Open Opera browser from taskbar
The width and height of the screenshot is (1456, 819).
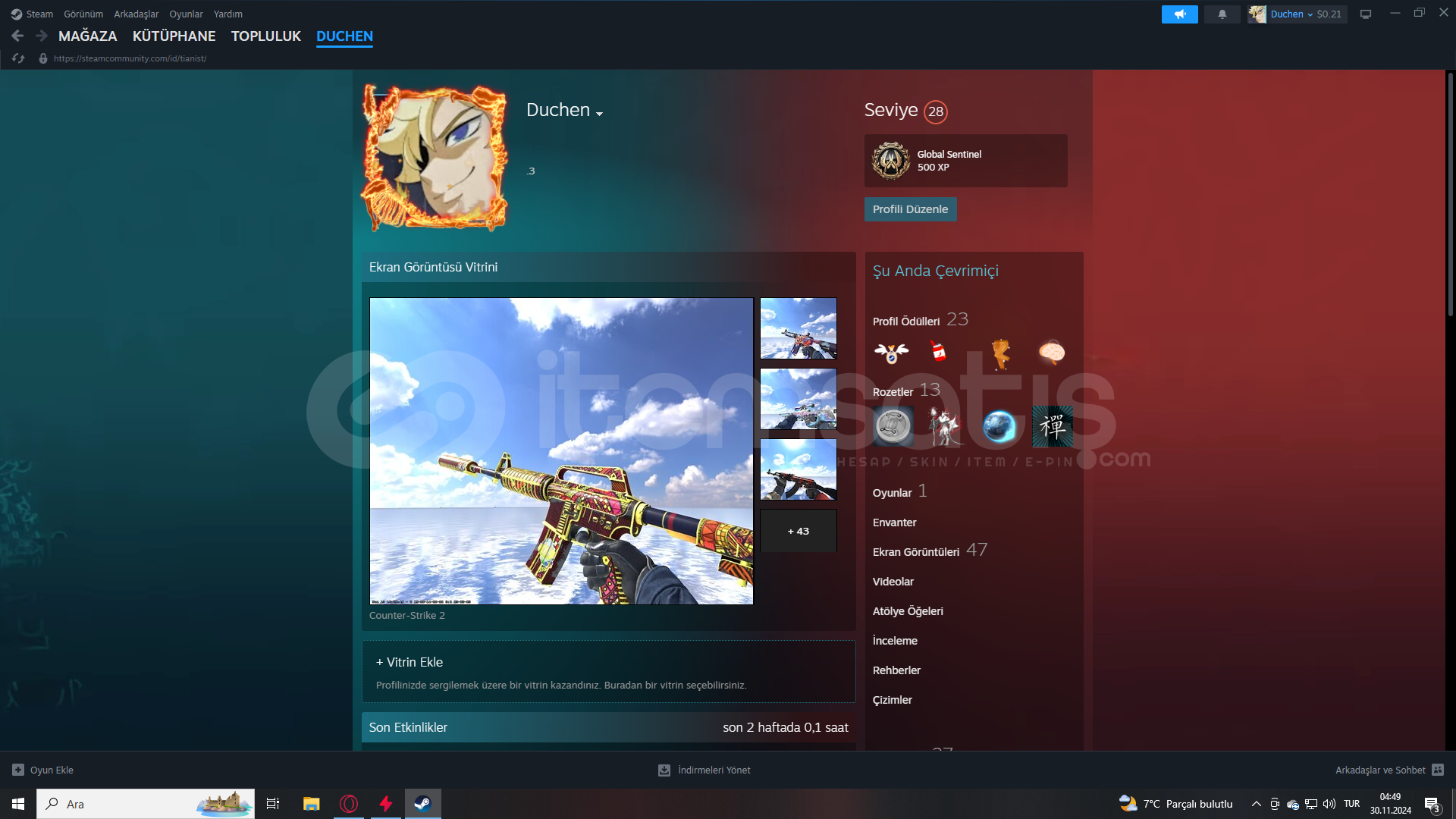349,804
